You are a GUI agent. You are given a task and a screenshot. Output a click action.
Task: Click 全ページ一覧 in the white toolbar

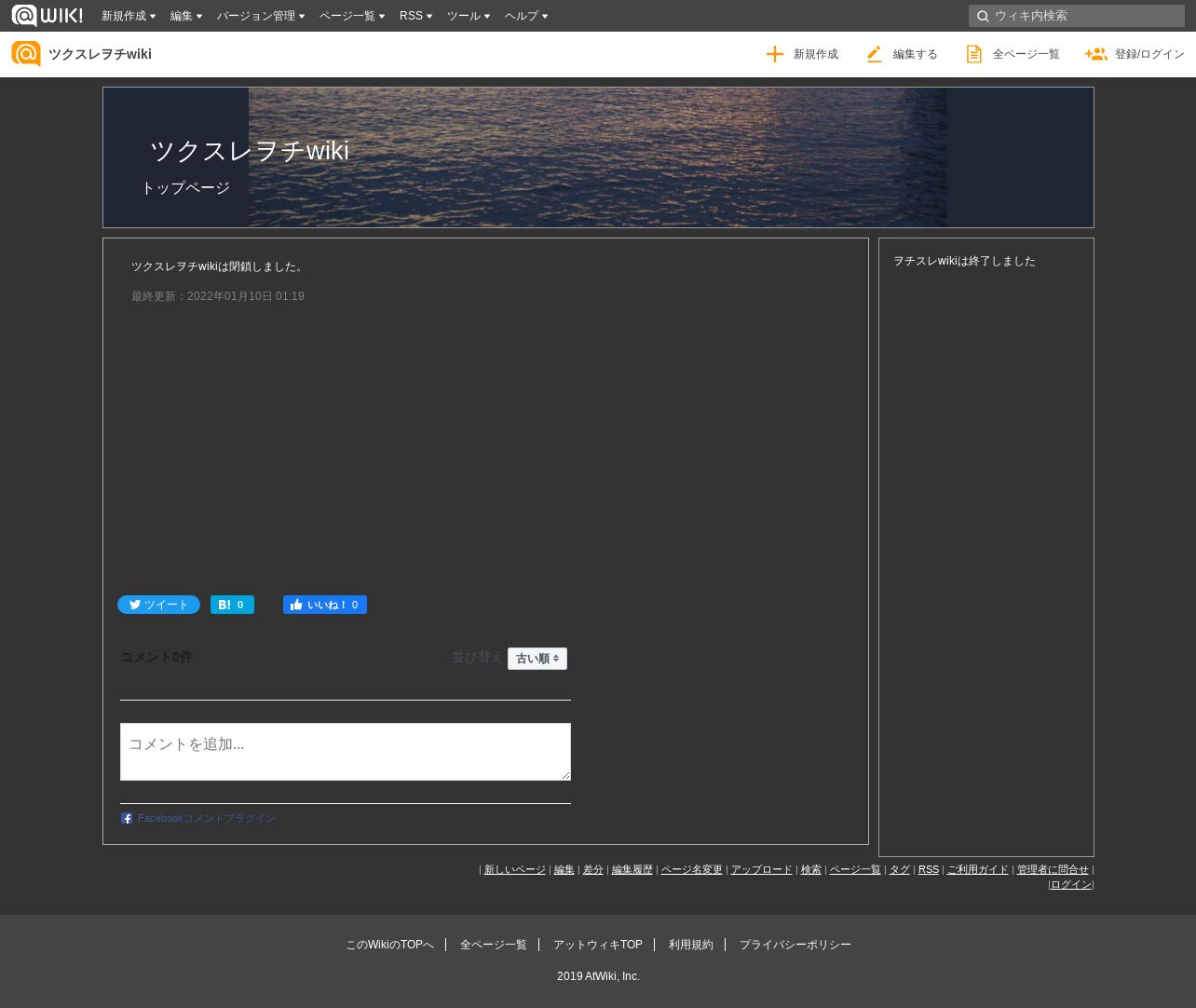(1026, 54)
